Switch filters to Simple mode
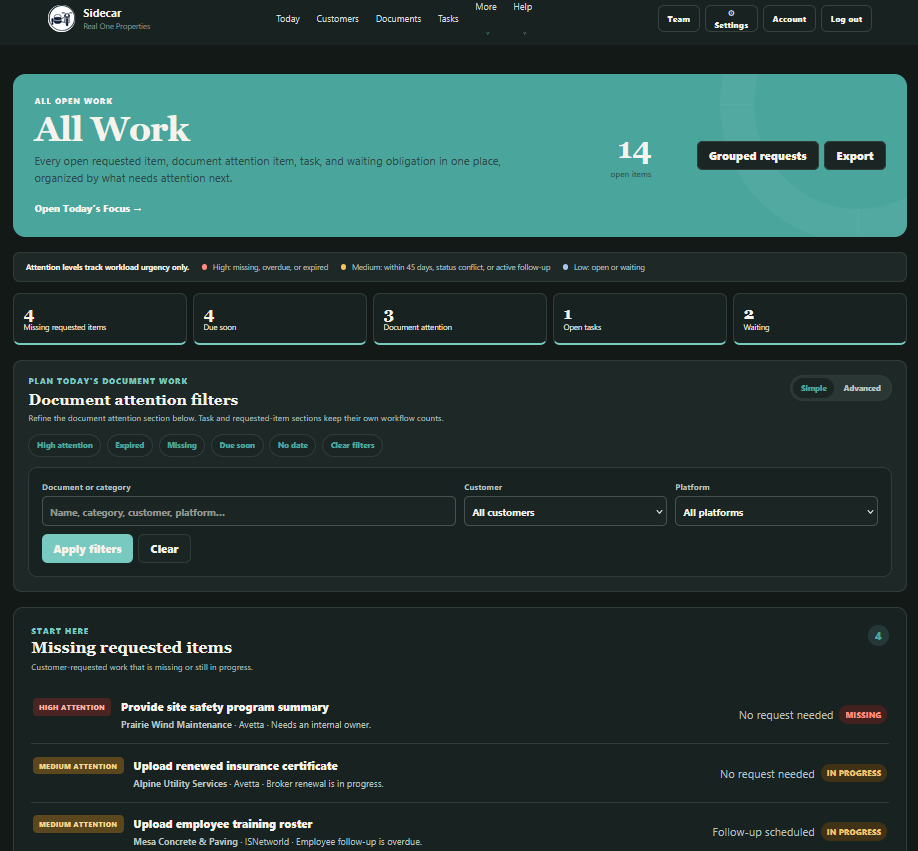The width and height of the screenshot is (918, 851). pos(813,388)
